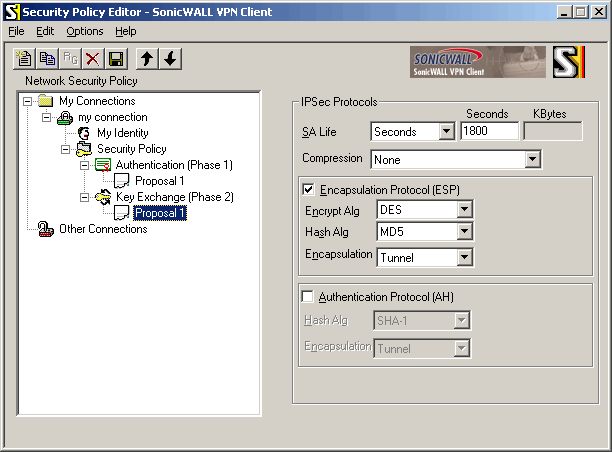Collapse the Security Policy tree node
Viewport: 612px width, 452px height.
pyautogui.click(x=66, y=149)
